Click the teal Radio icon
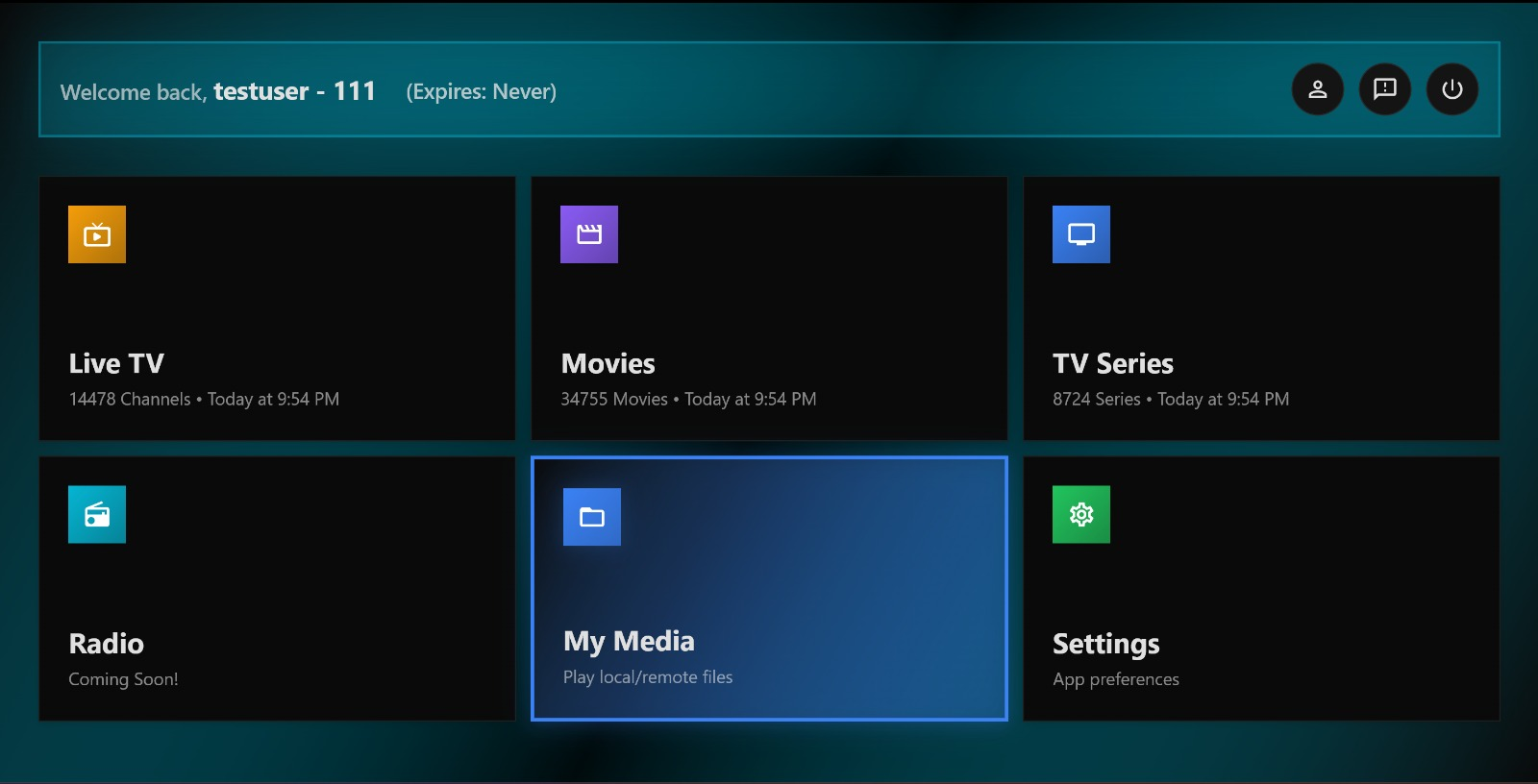Screen dimensions: 1538x784 97,515
